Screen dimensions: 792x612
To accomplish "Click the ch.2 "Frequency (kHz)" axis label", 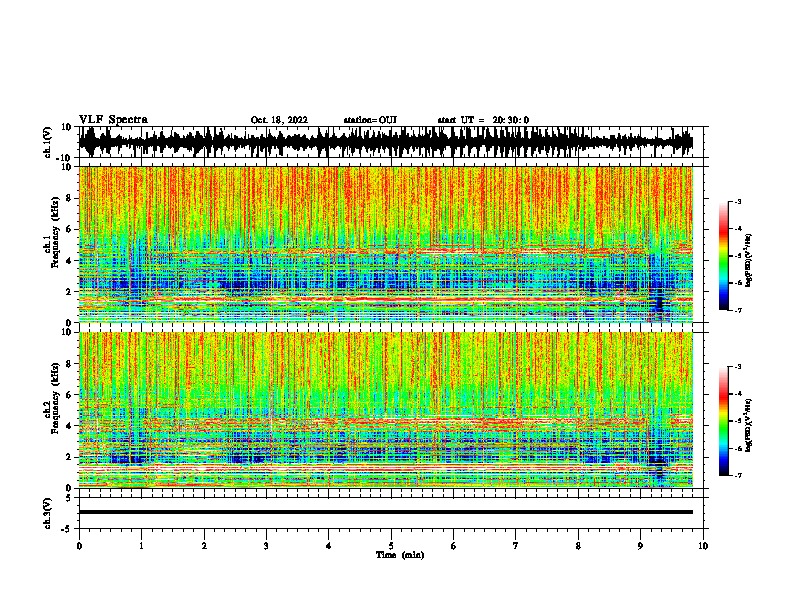I will 55,398.
